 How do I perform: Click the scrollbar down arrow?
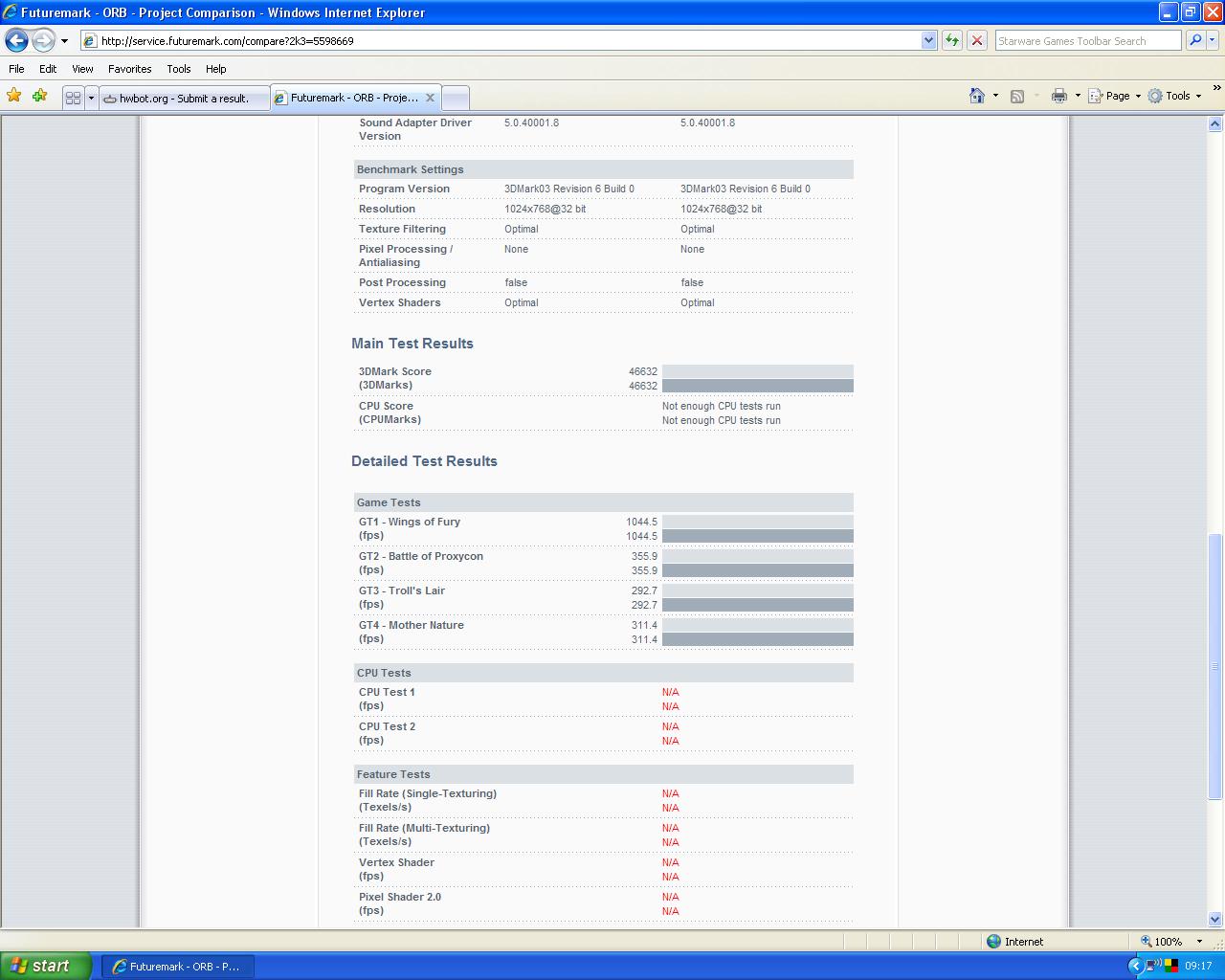(1215, 920)
